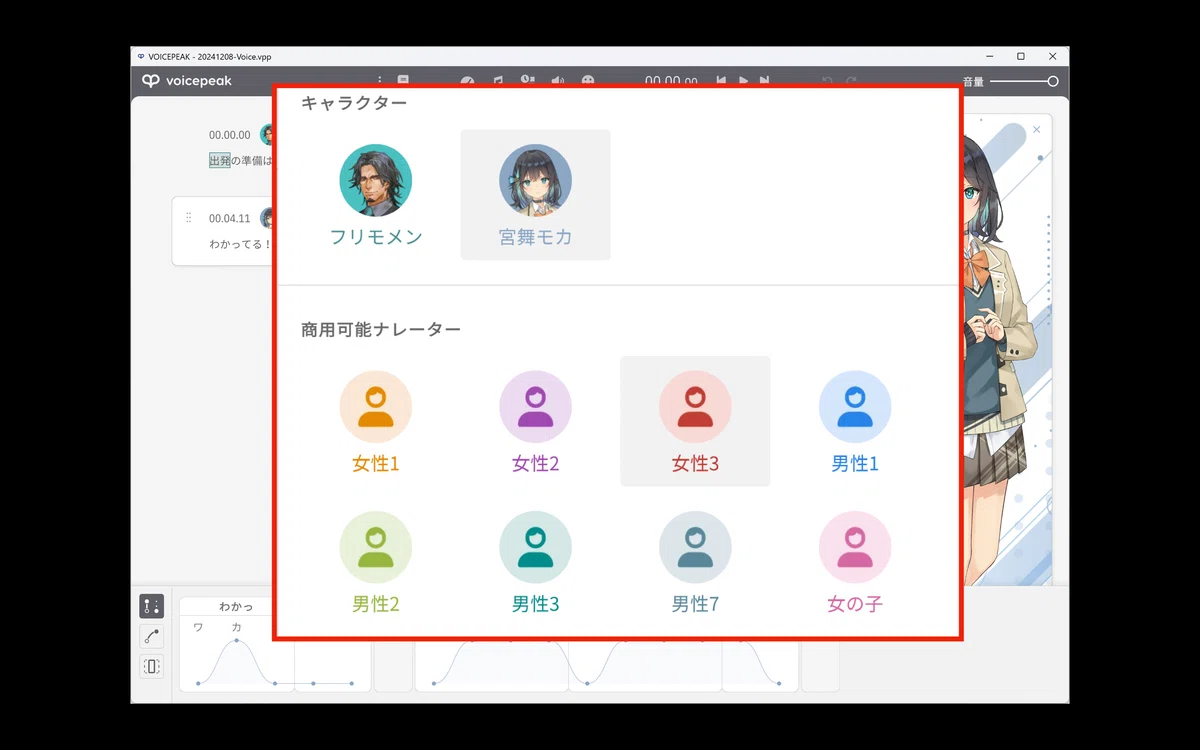Grab the drag handle of block 00.04.11
This screenshot has width=1200, height=750.
(188, 218)
